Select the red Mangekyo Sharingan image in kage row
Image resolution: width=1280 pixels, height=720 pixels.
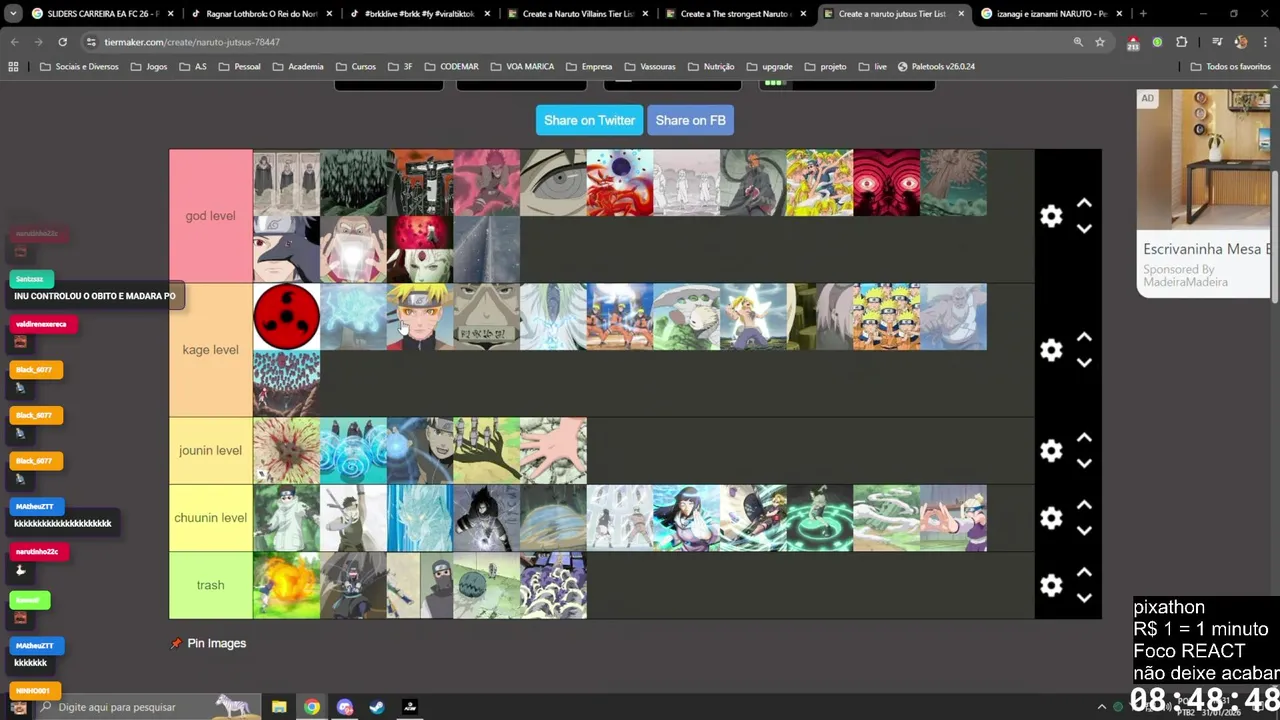(286, 317)
